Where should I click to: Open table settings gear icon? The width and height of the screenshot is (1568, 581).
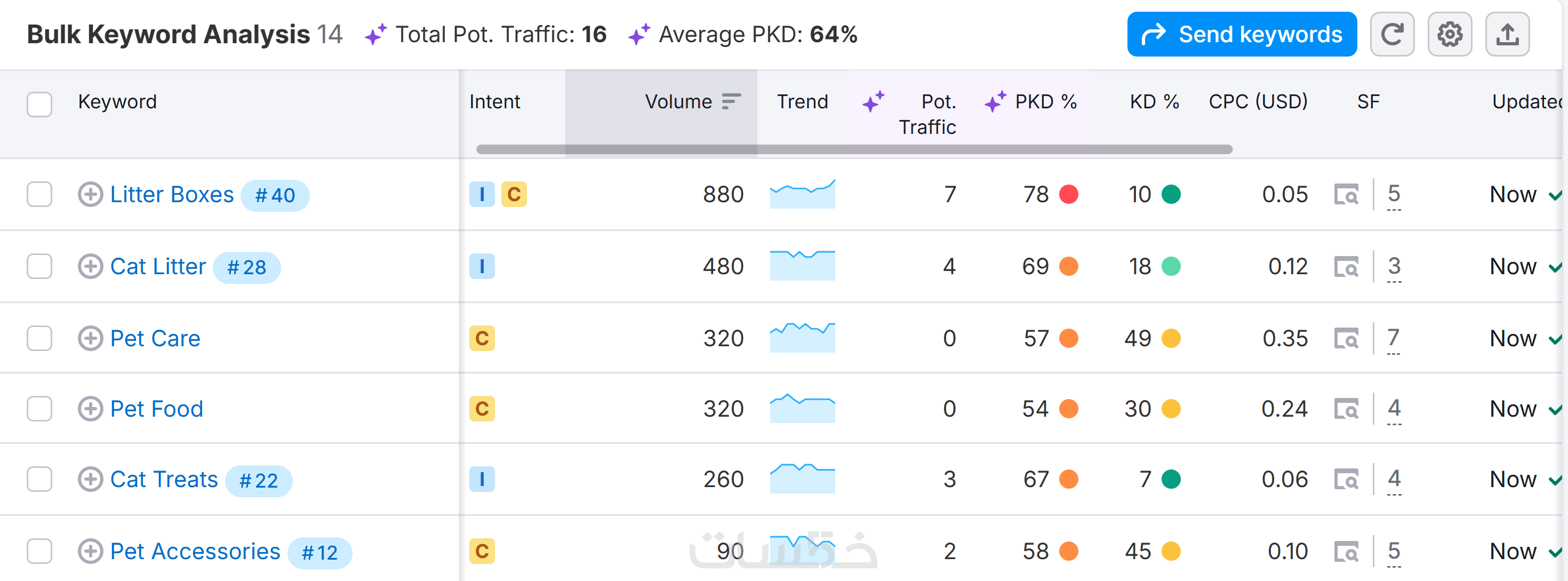click(1449, 34)
